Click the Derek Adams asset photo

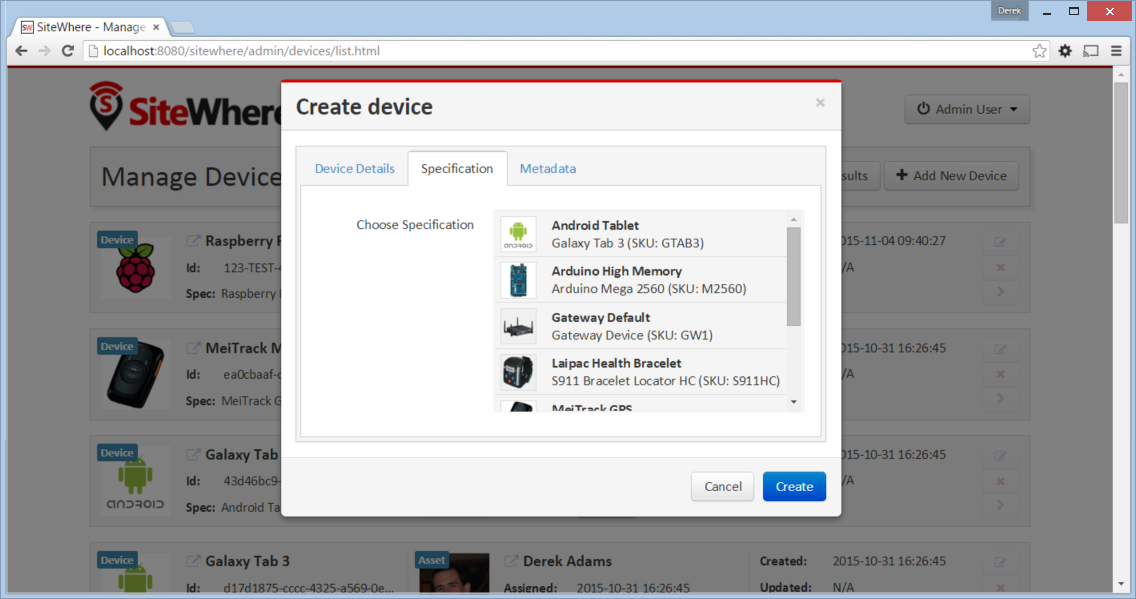point(453,574)
